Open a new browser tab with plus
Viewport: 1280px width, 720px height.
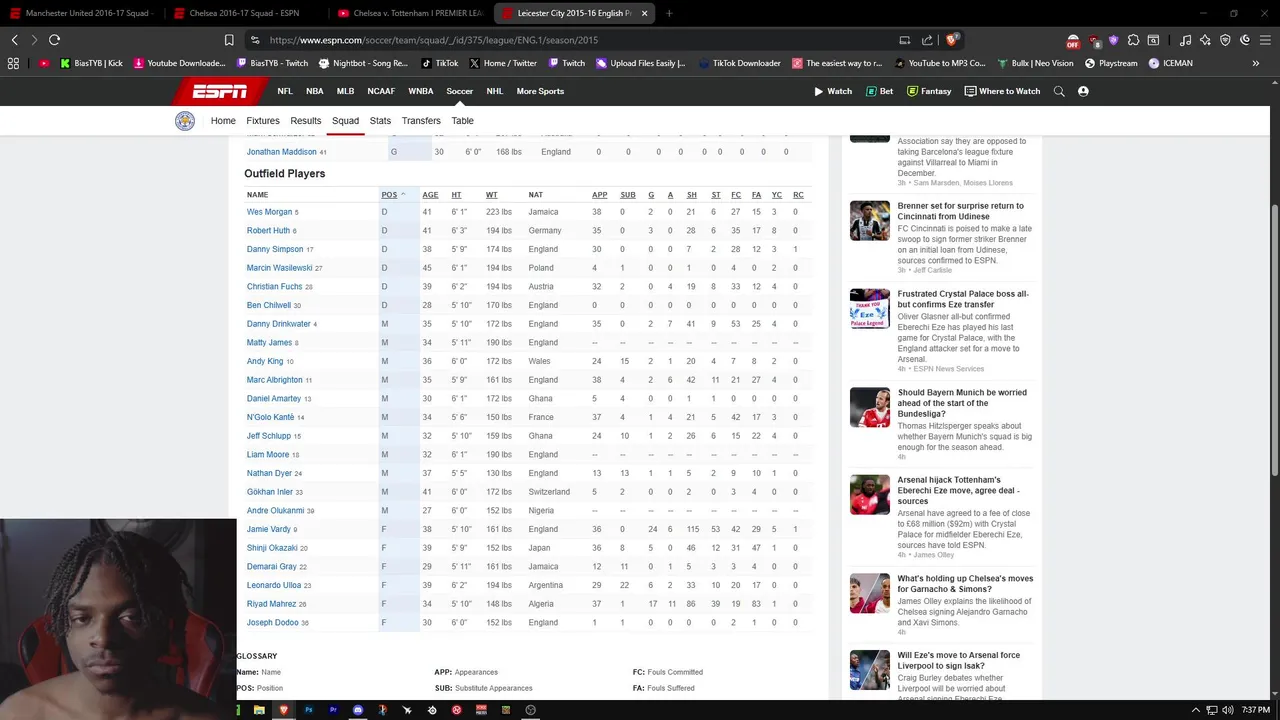pyautogui.click(x=669, y=13)
